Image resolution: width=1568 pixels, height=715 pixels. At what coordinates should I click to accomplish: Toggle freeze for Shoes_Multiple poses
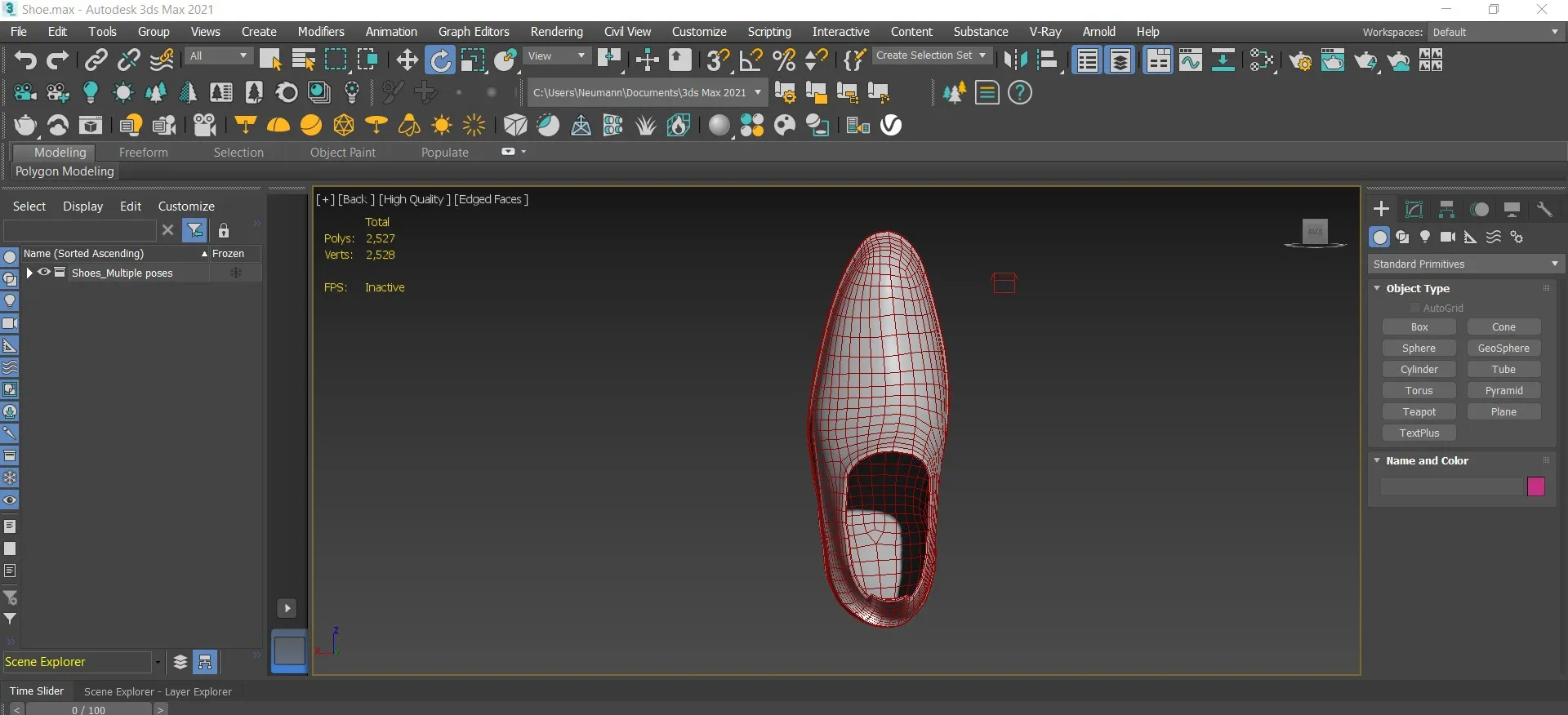pos(236,273)
